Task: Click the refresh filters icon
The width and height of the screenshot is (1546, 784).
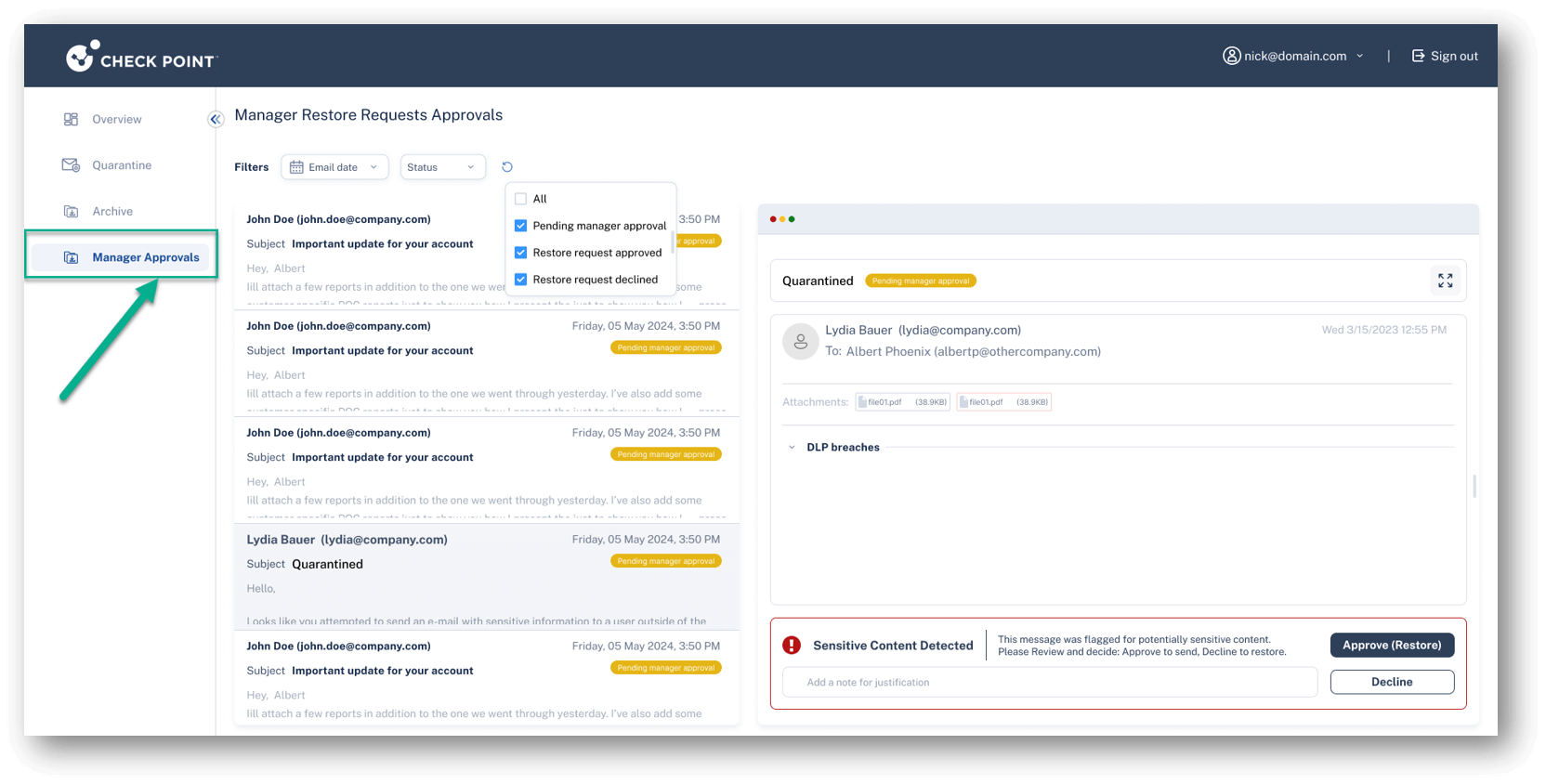Action: pos(507,167)
